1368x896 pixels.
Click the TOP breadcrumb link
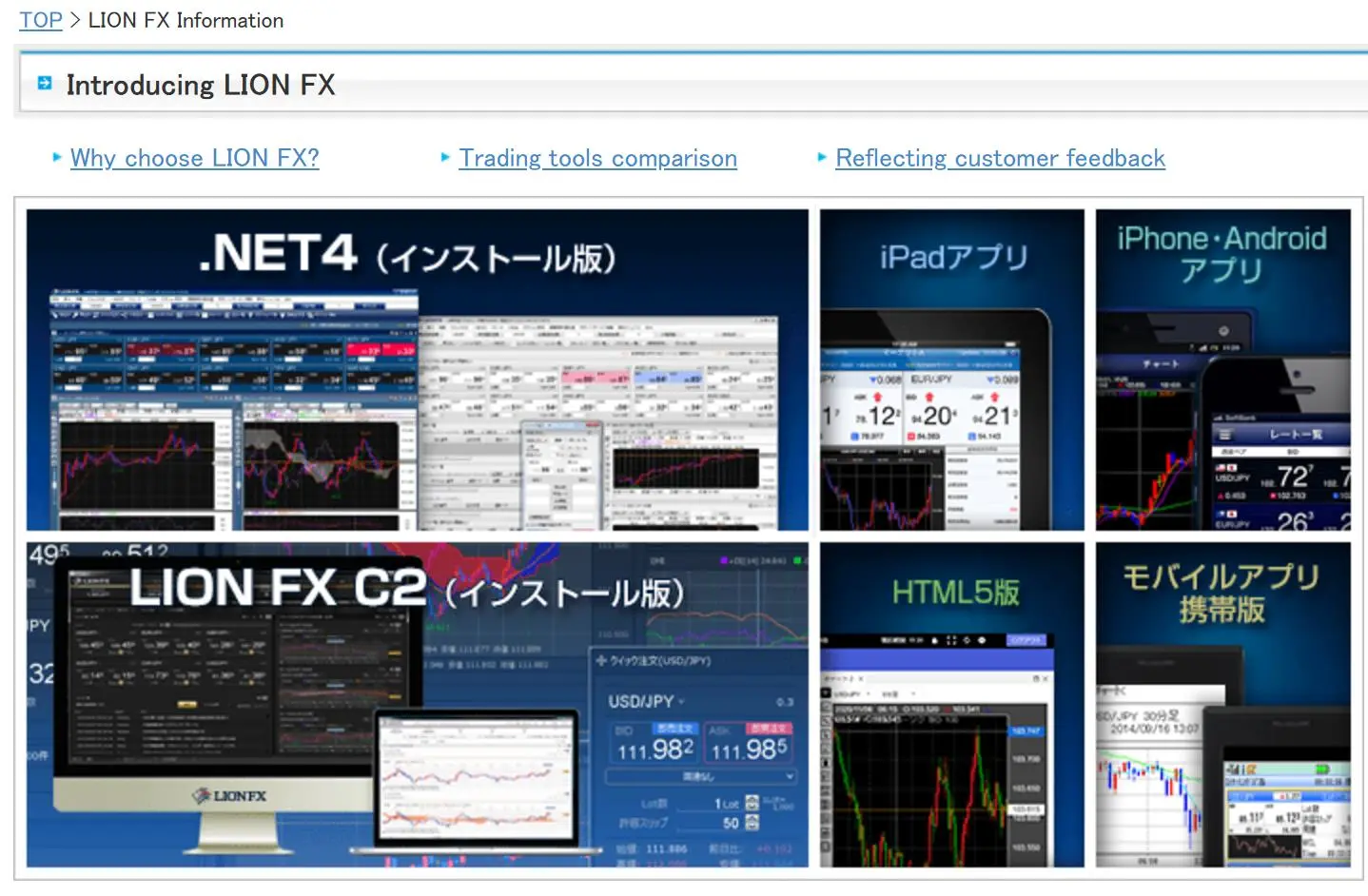(x=41, y=20)
